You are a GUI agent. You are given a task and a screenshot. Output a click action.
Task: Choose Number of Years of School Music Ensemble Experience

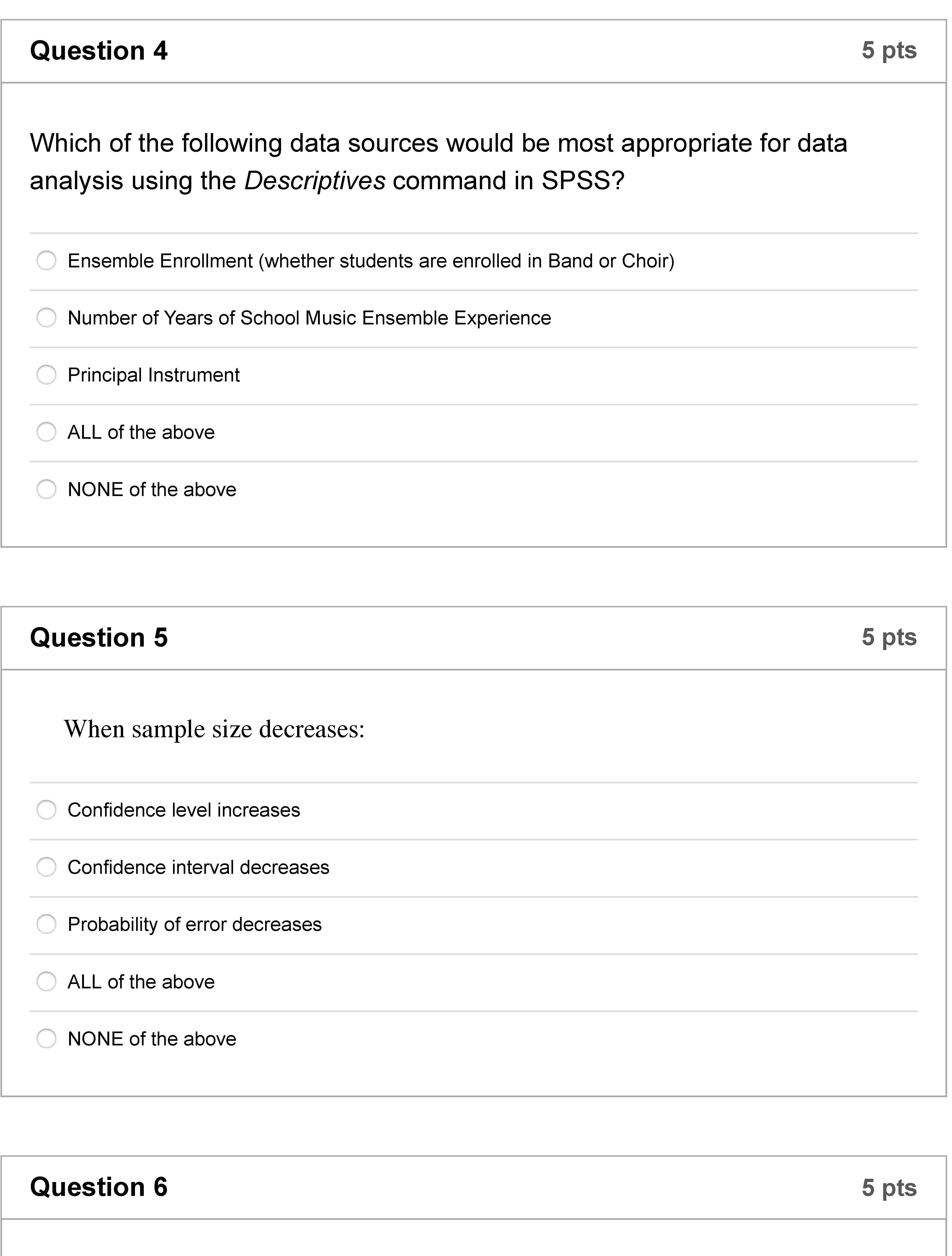point(47,318)
